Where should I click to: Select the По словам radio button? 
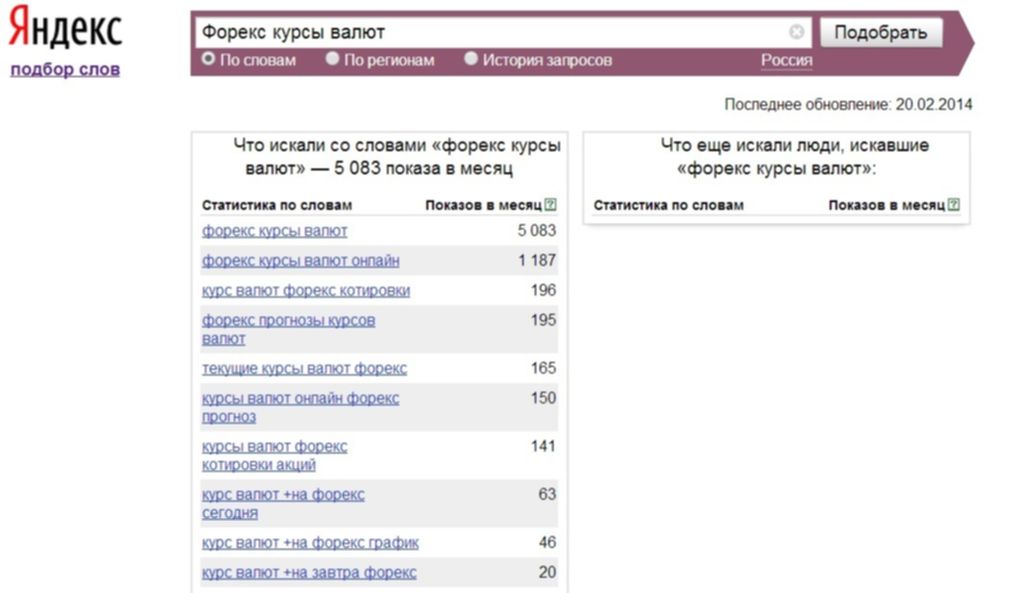(208, 59)
